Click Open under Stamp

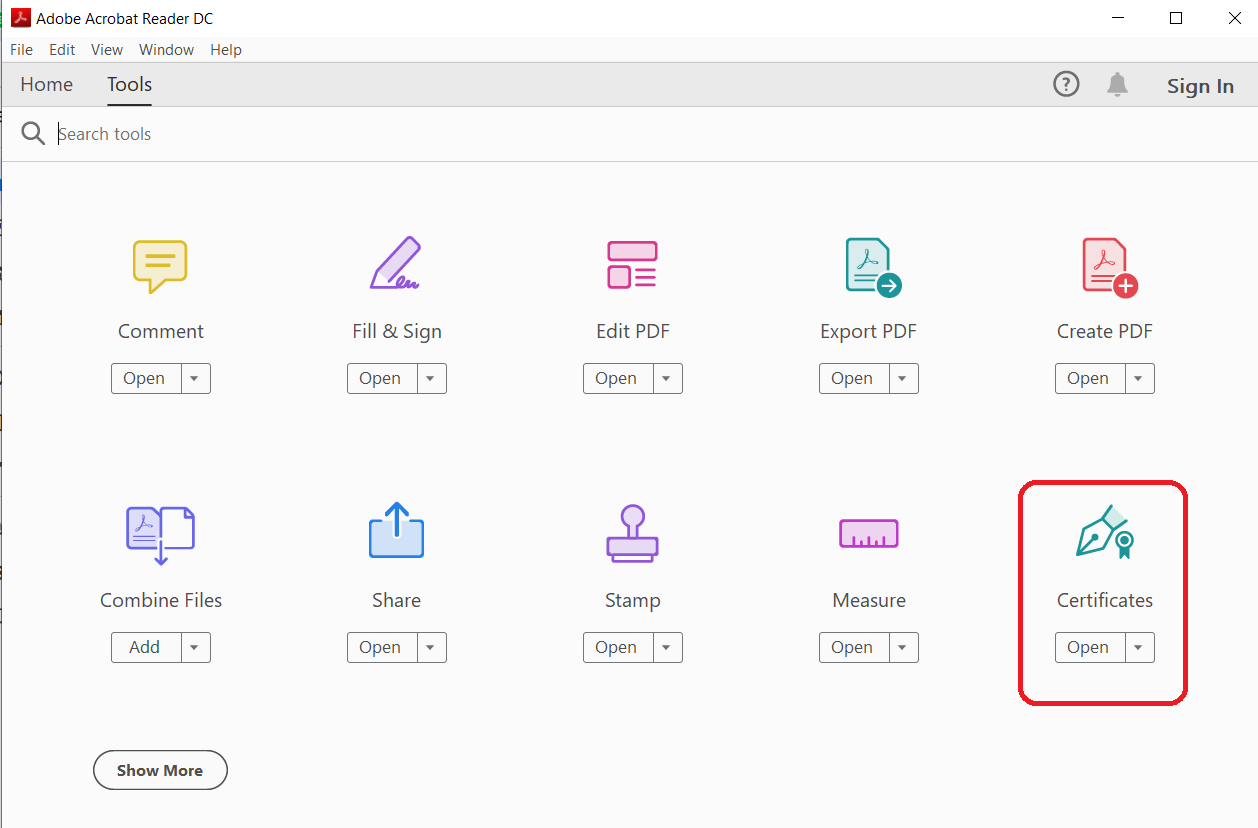tap(617, 648)
